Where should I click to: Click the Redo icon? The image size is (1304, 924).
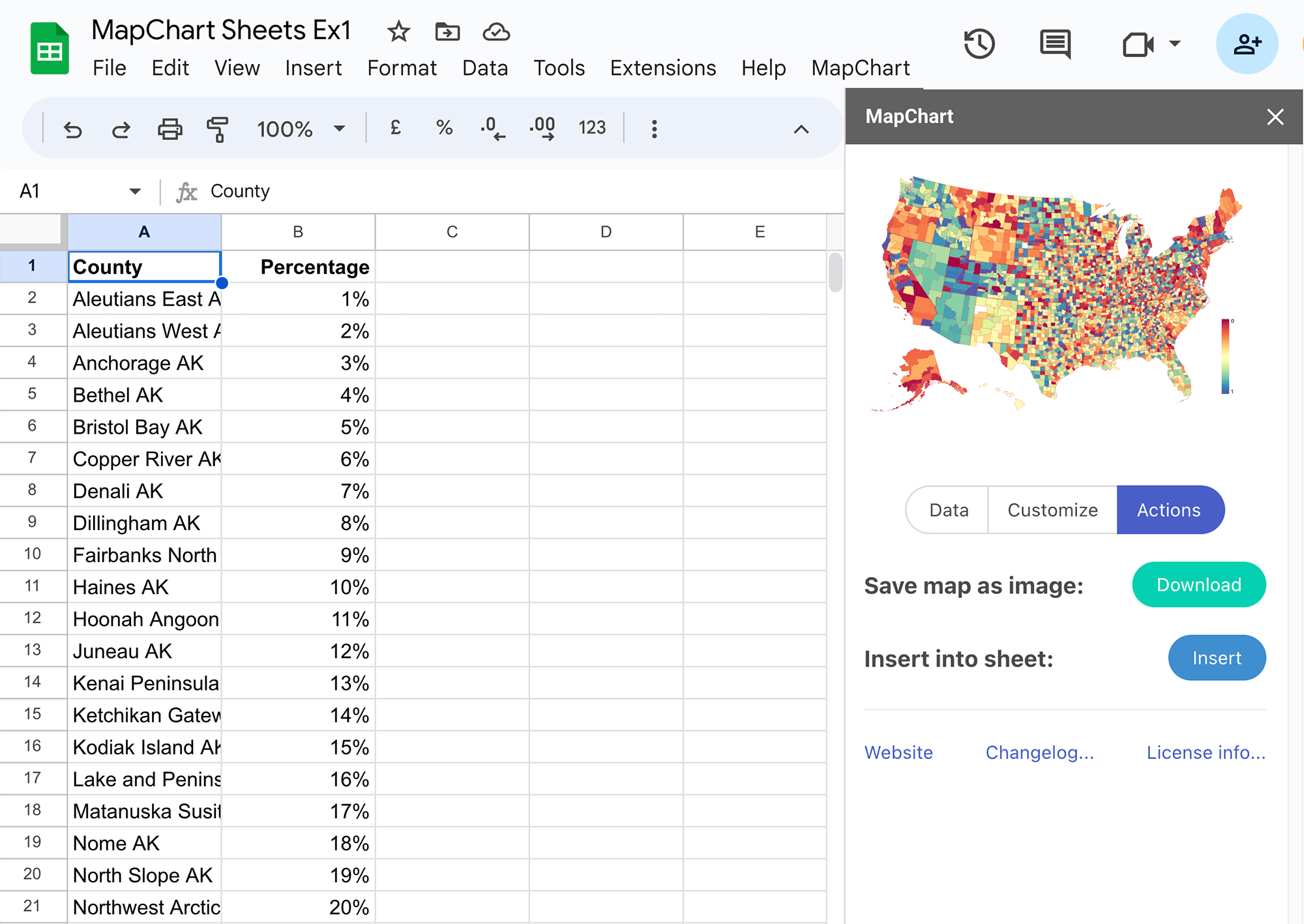point(121,128)
